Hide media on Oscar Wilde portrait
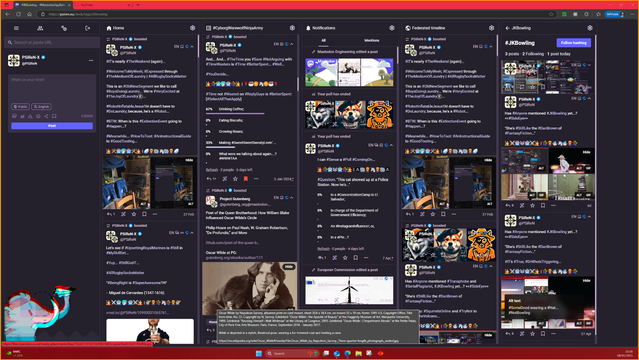The height and width of the screenshot is (360, 639). click(x=289, y=267)
